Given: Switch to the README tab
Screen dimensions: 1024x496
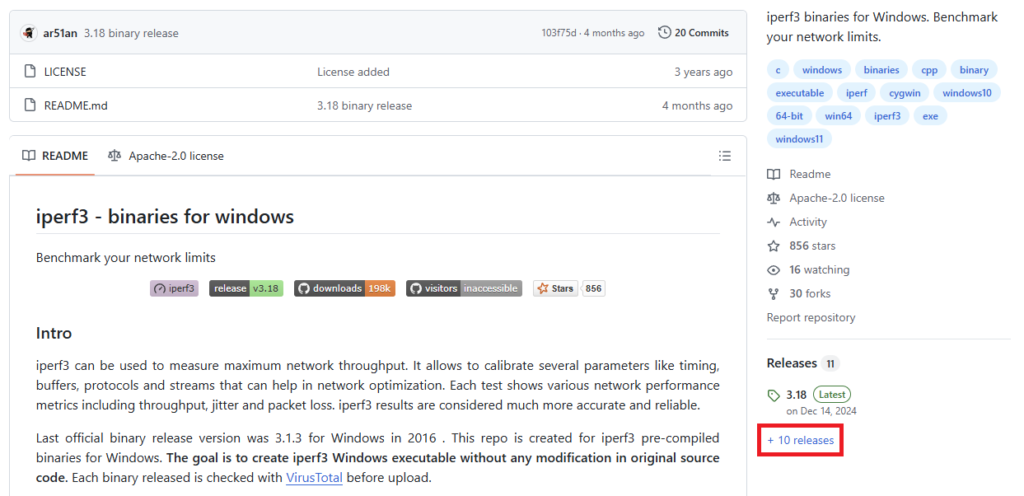Looking at the screenshot, I should (x=55, y=156).
